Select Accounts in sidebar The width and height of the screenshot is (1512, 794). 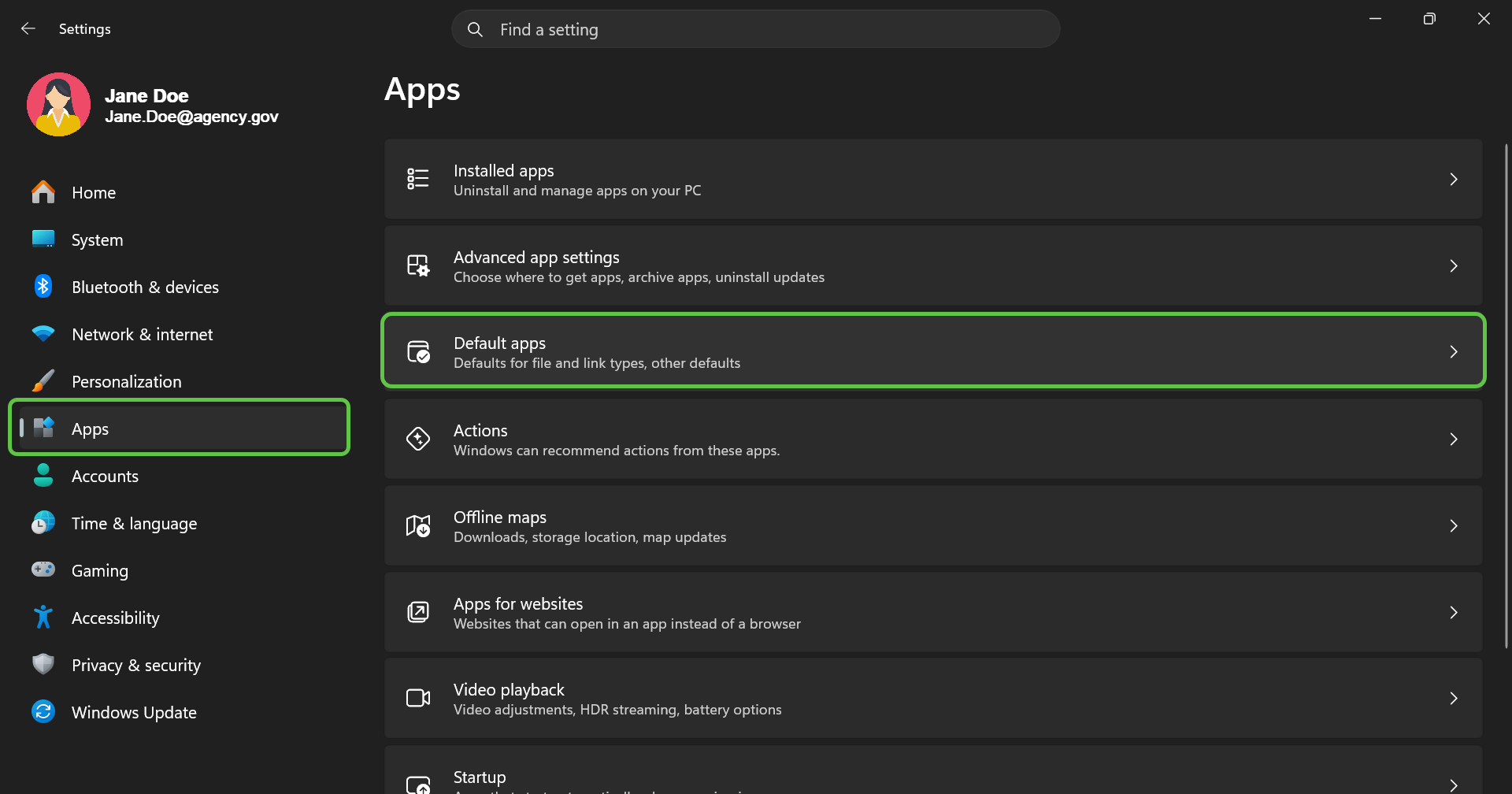click(x=180, y=476)
